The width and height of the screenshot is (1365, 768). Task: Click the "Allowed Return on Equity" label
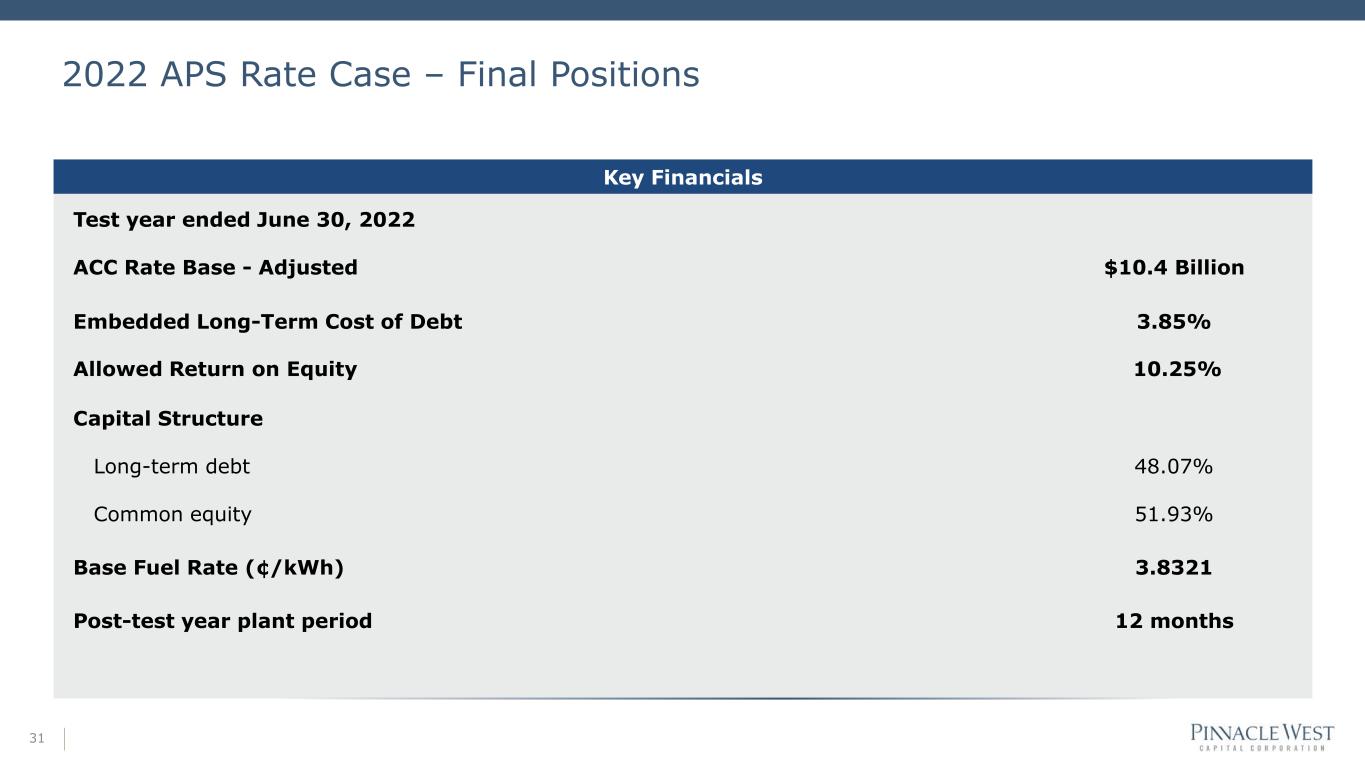(x=215, y=369)
